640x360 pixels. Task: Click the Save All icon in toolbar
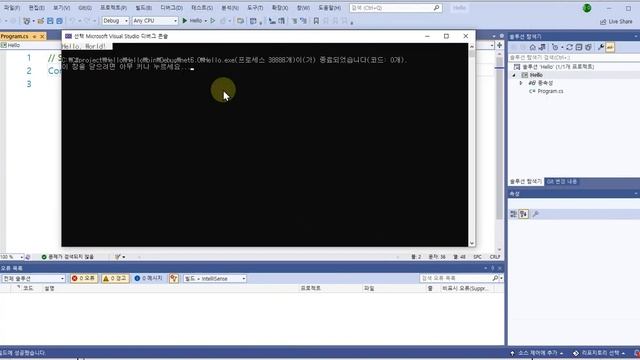(x=59, y=20)
